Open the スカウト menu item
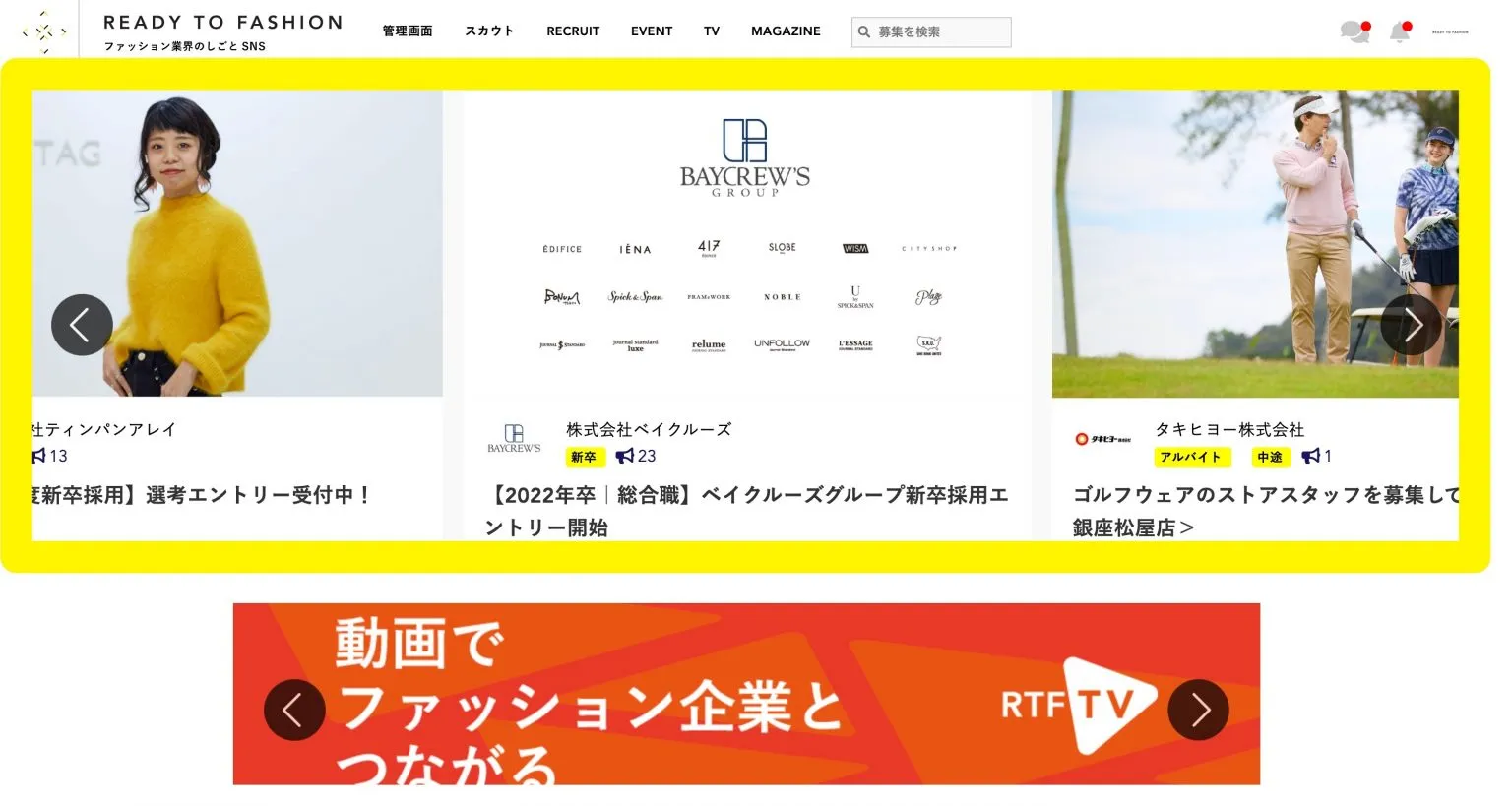 (x=489, y=31)
